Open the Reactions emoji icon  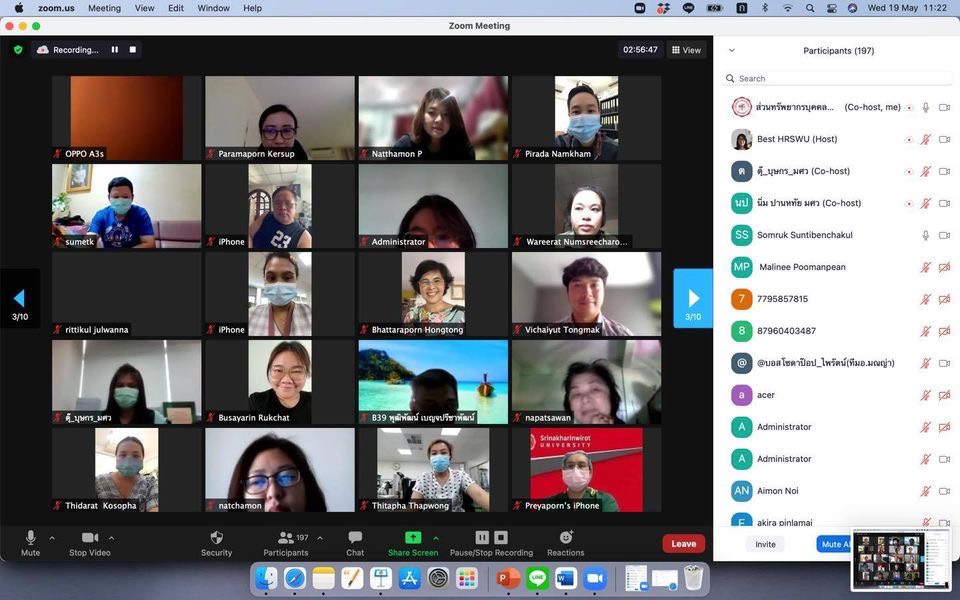pyautogui.click(x=565, y=538)
